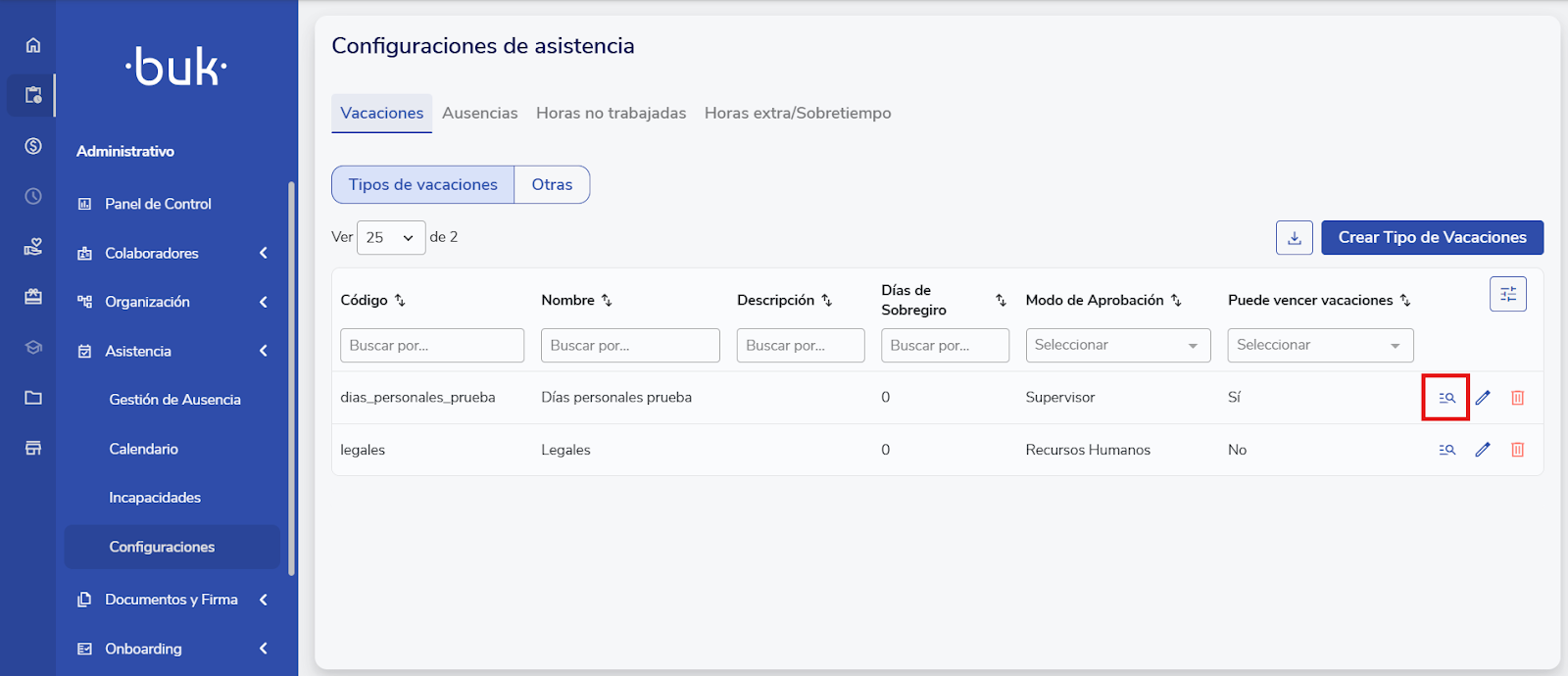Image resolution: width=1568 pixels, height=676 pixels.
Task: Click the 'legales' code cell
Action: [363, 450]
